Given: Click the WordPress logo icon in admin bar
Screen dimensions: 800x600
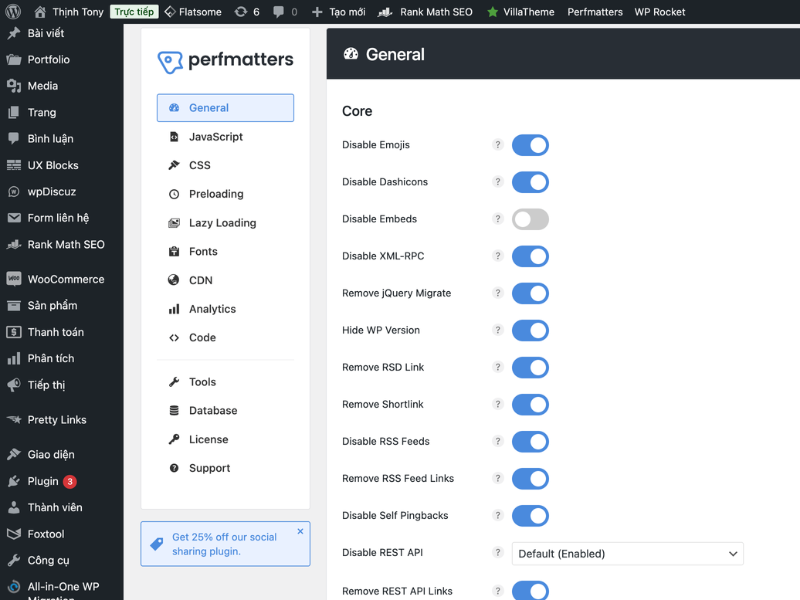Looking at the screenshot, I should pos(13,11).
